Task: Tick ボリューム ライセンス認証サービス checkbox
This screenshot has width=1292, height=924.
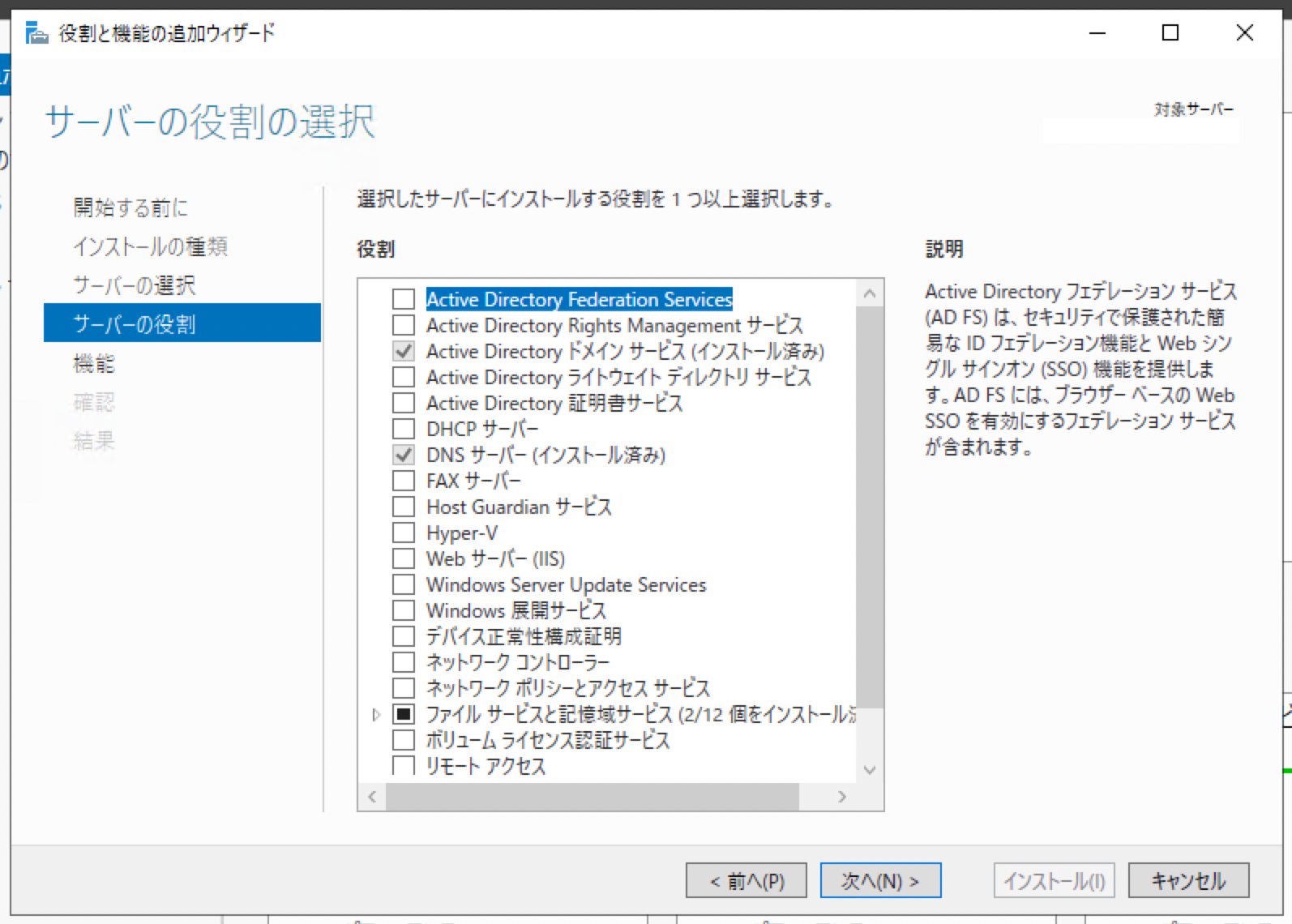Action: coord(404,740)
